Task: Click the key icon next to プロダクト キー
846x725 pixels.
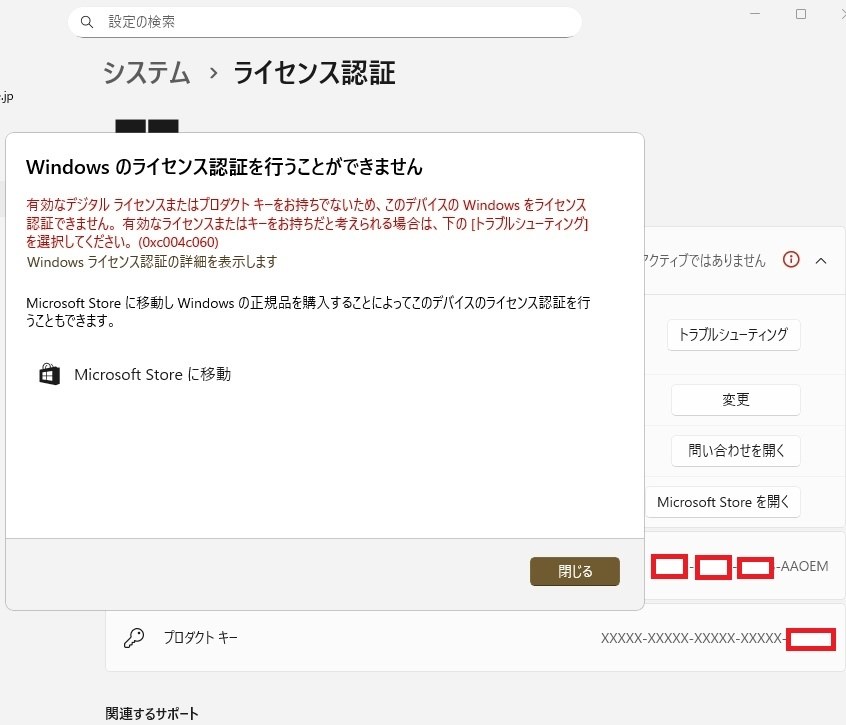Action: pyautogui.click(x=131, y=639)
